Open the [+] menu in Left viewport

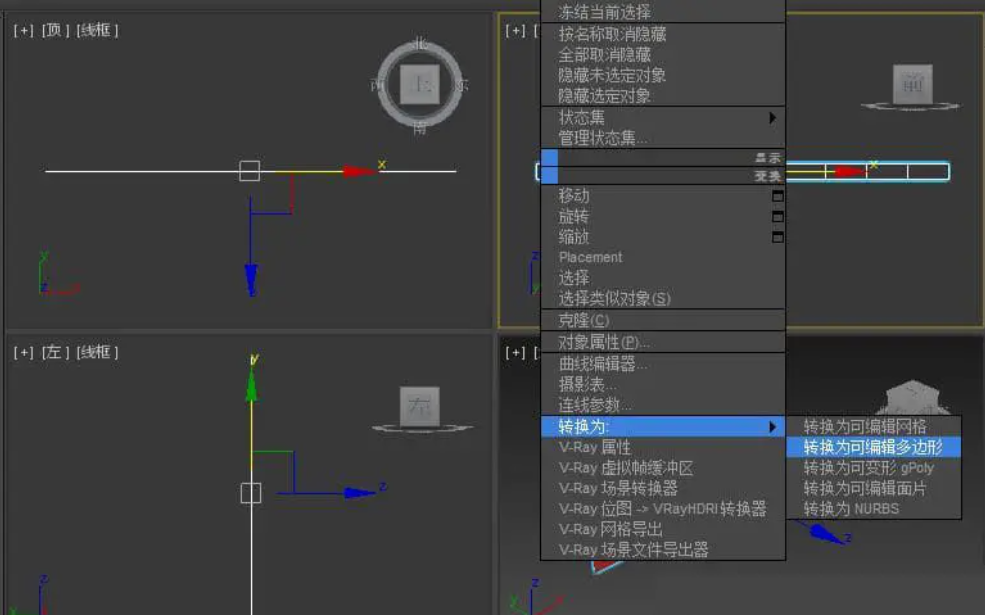[24, 352]
